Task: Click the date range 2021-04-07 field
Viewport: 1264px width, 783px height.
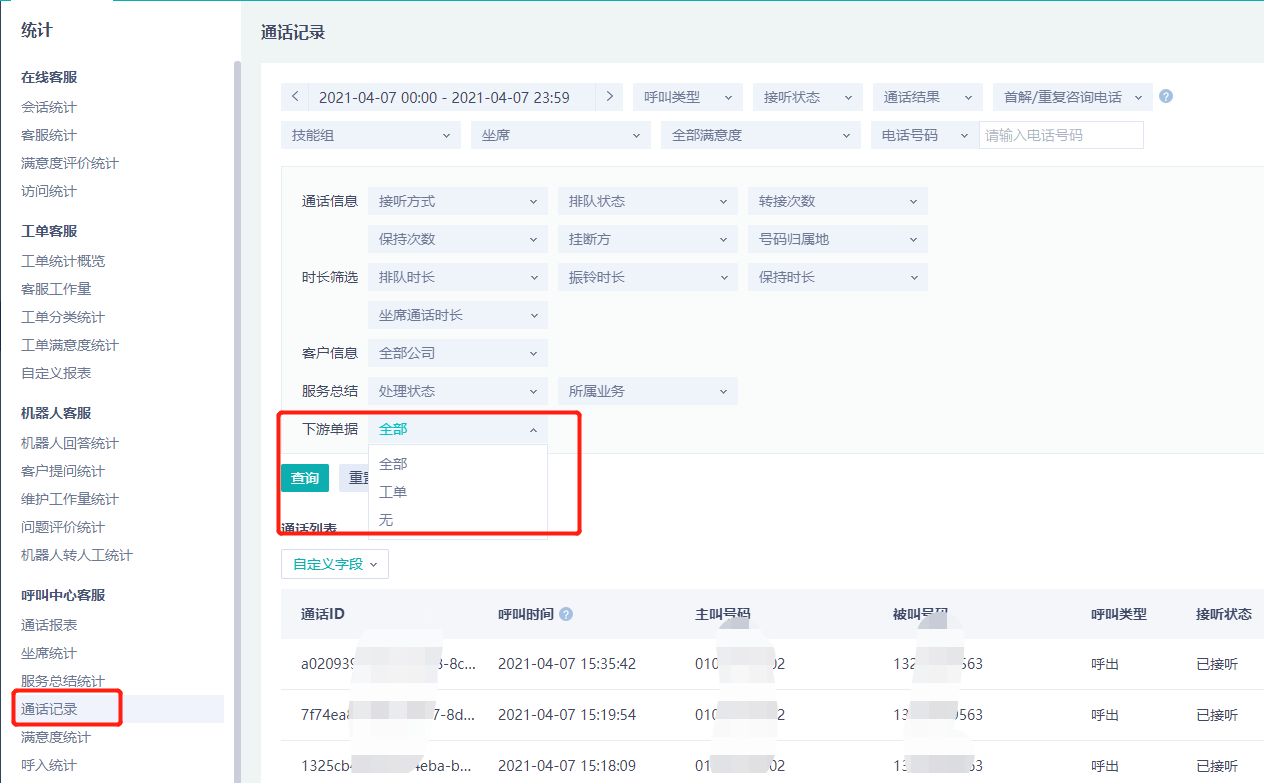Action: click(444, 97)
